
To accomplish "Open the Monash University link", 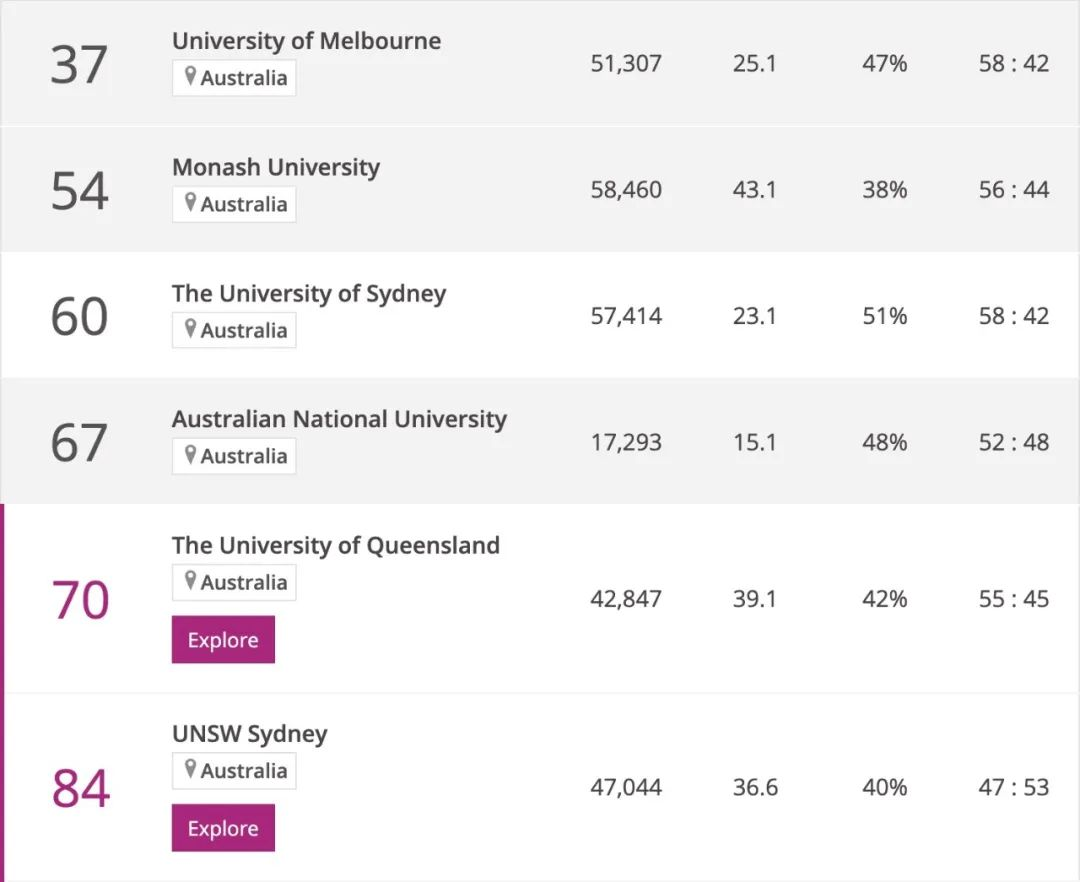I will point(276,167).
